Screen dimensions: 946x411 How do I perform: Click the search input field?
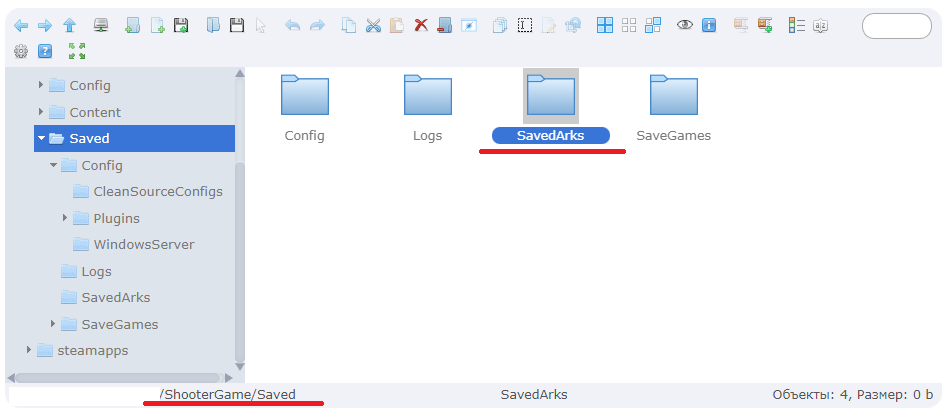coord(897,26)
